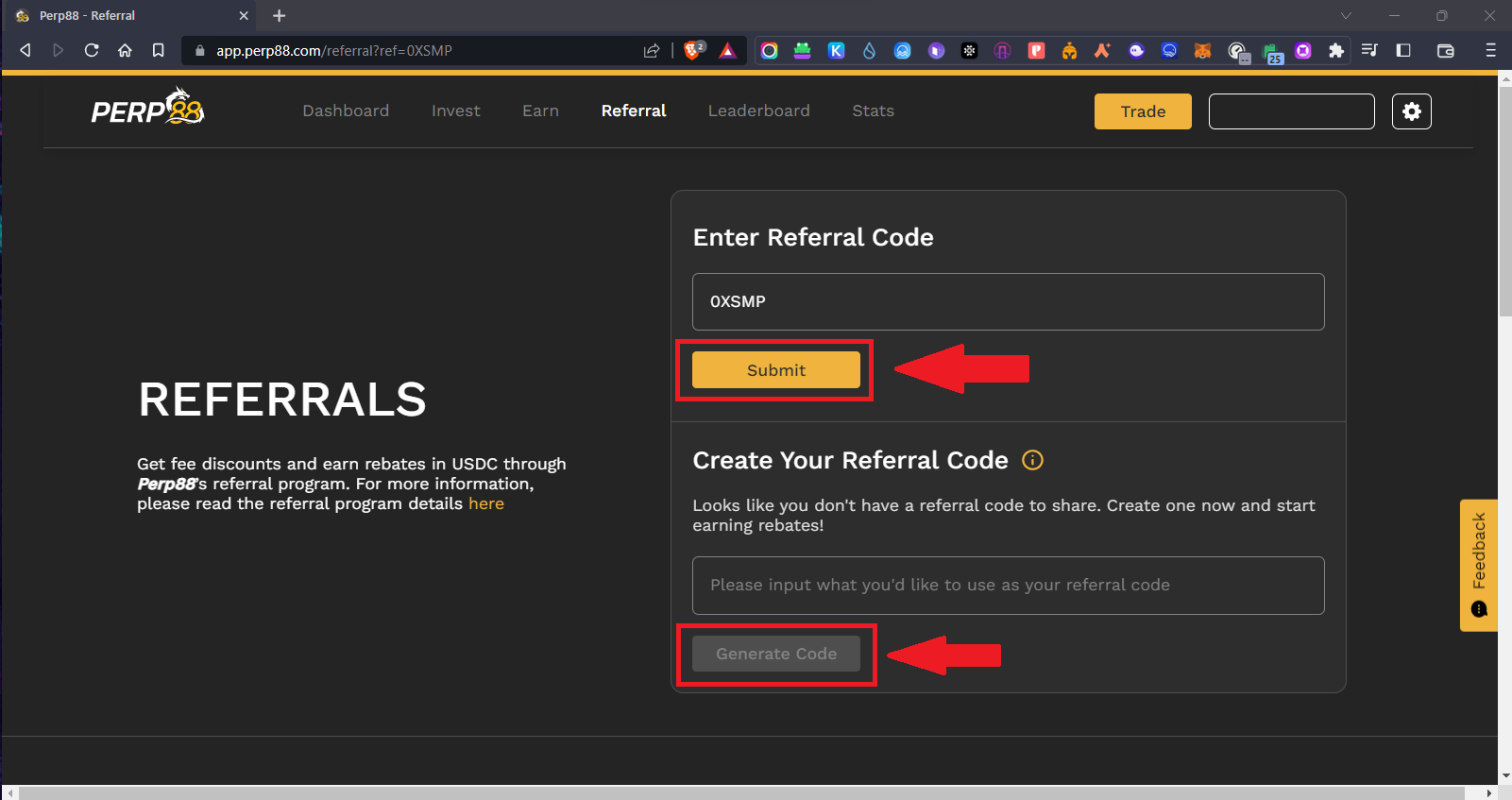The height and width of the screenshot is (800, 1512).
Task: Submit the referral code
Action: [776, 369]
